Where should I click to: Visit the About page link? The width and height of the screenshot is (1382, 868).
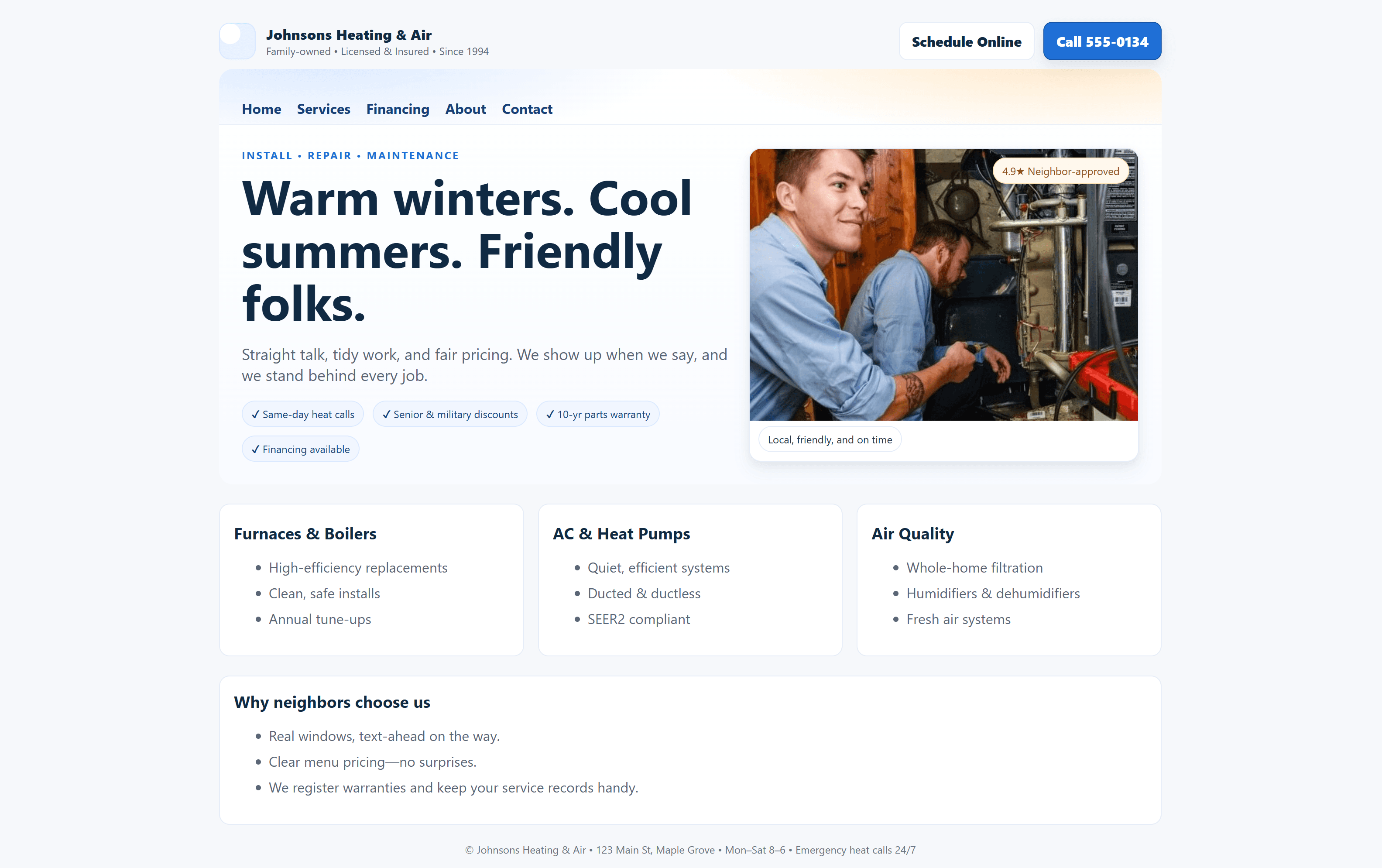tap(466, 109)
